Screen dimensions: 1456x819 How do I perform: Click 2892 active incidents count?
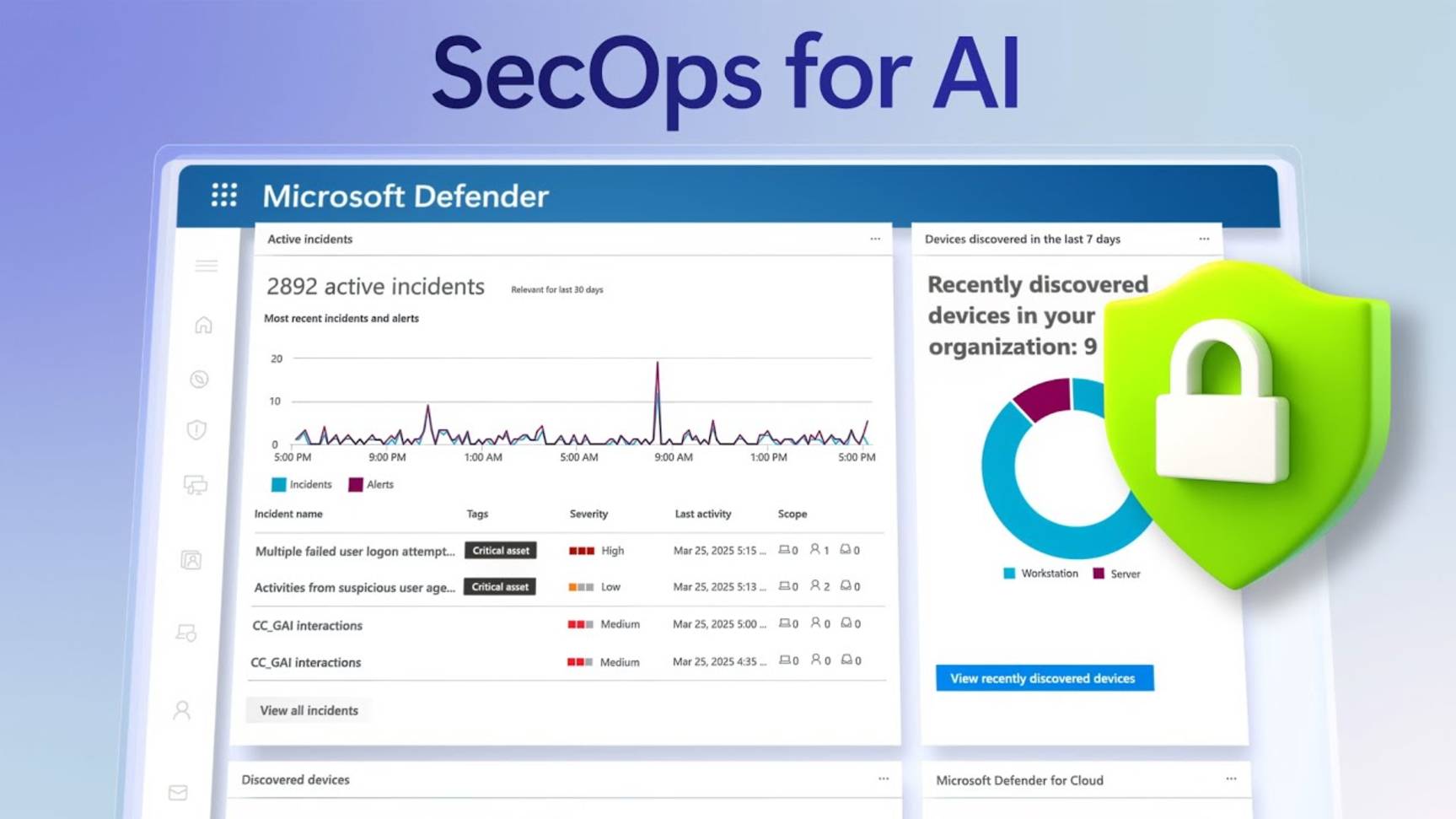(375, 287)
